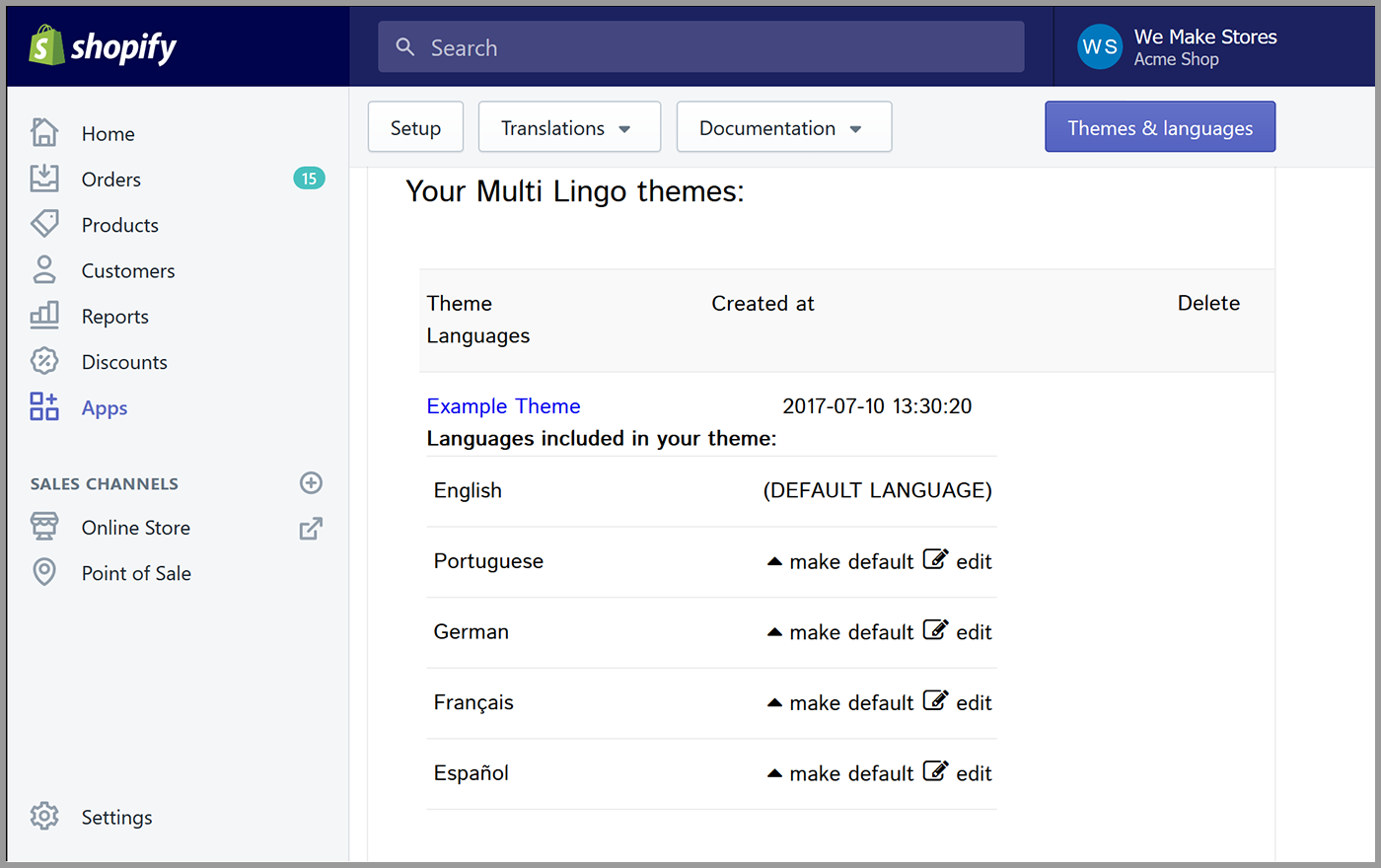Open Apps in the sidebar
The width and height of the screenshot is (1381, 868).
105,407
